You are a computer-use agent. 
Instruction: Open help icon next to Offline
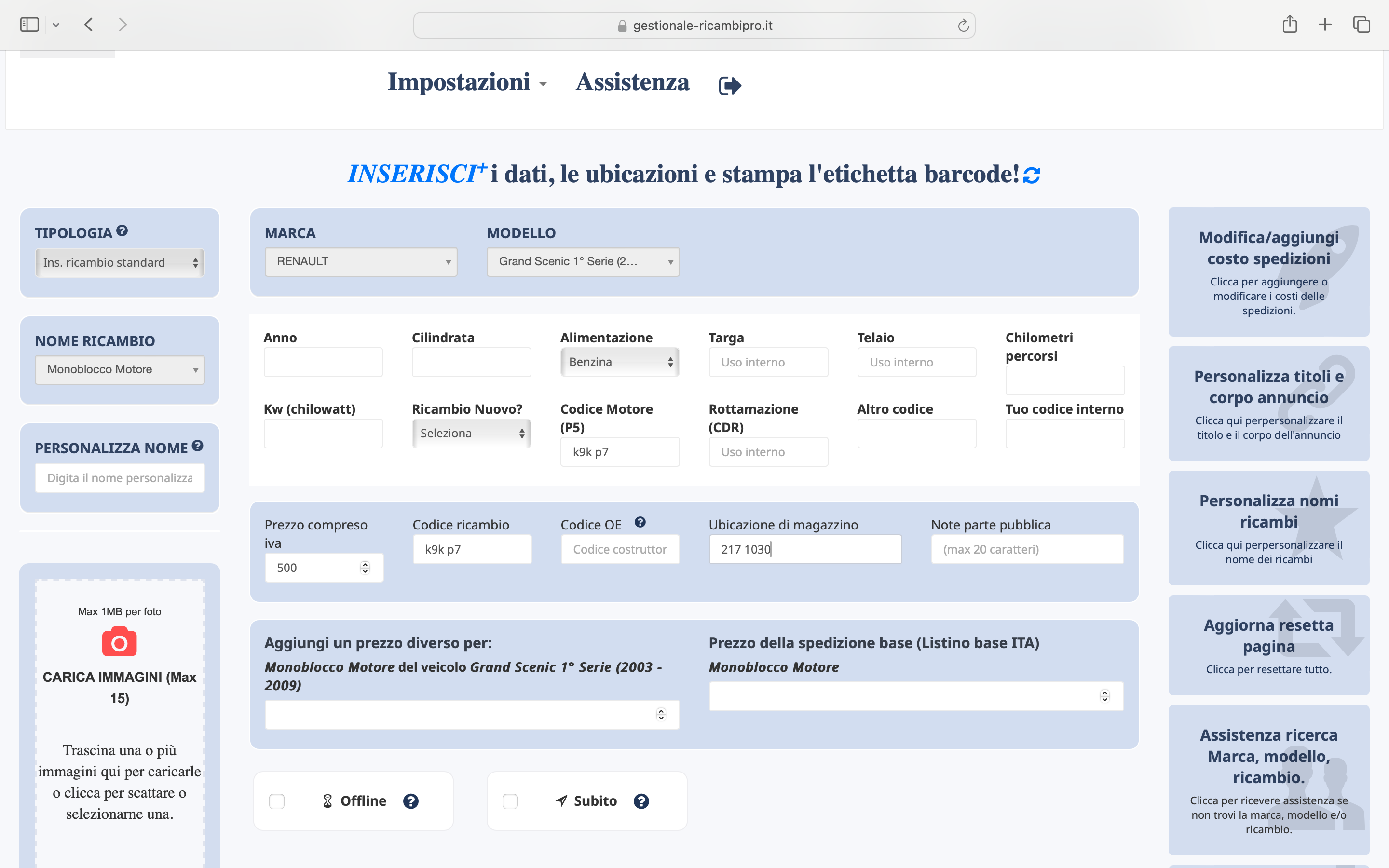coord(411,801)
